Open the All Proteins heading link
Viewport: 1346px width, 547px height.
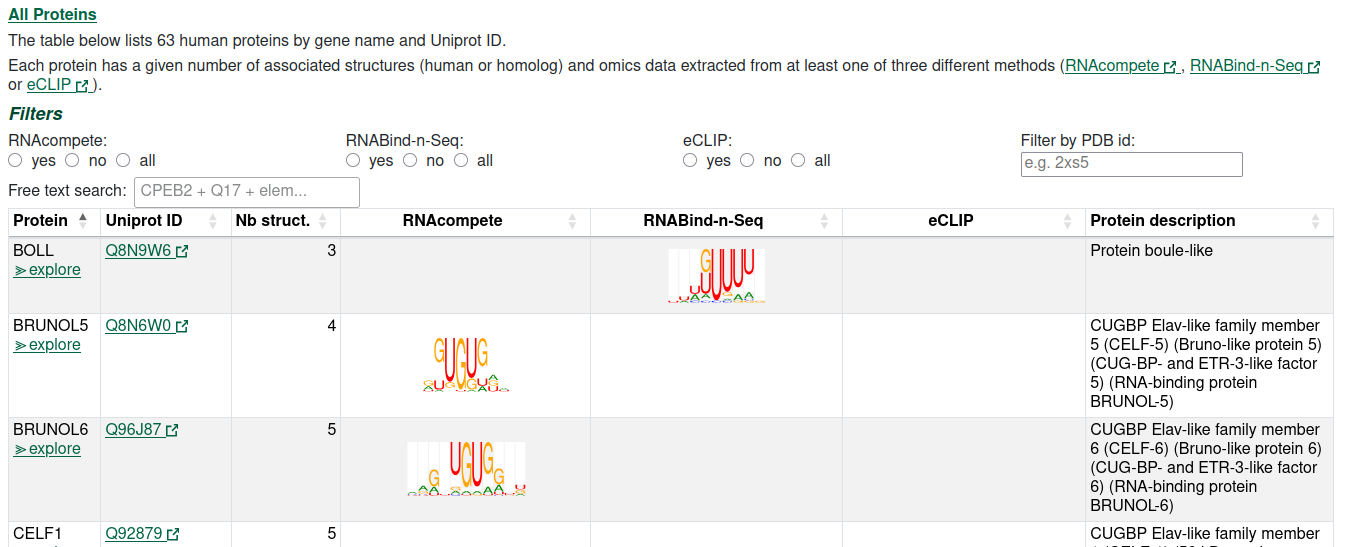click(x=53, y=14)
